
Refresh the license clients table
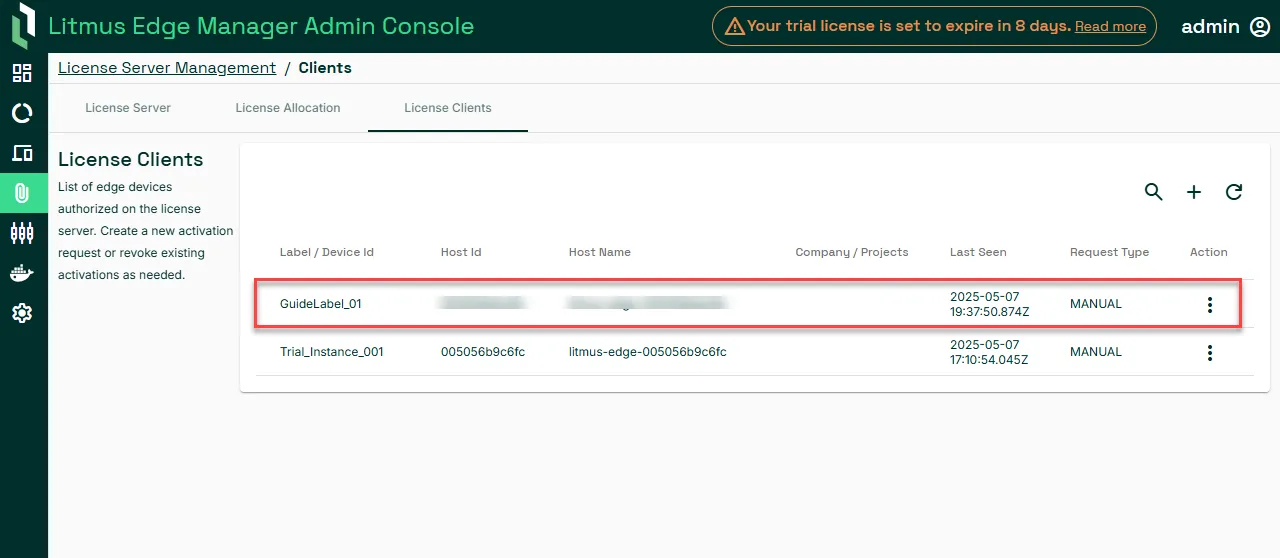[1234, 192]
